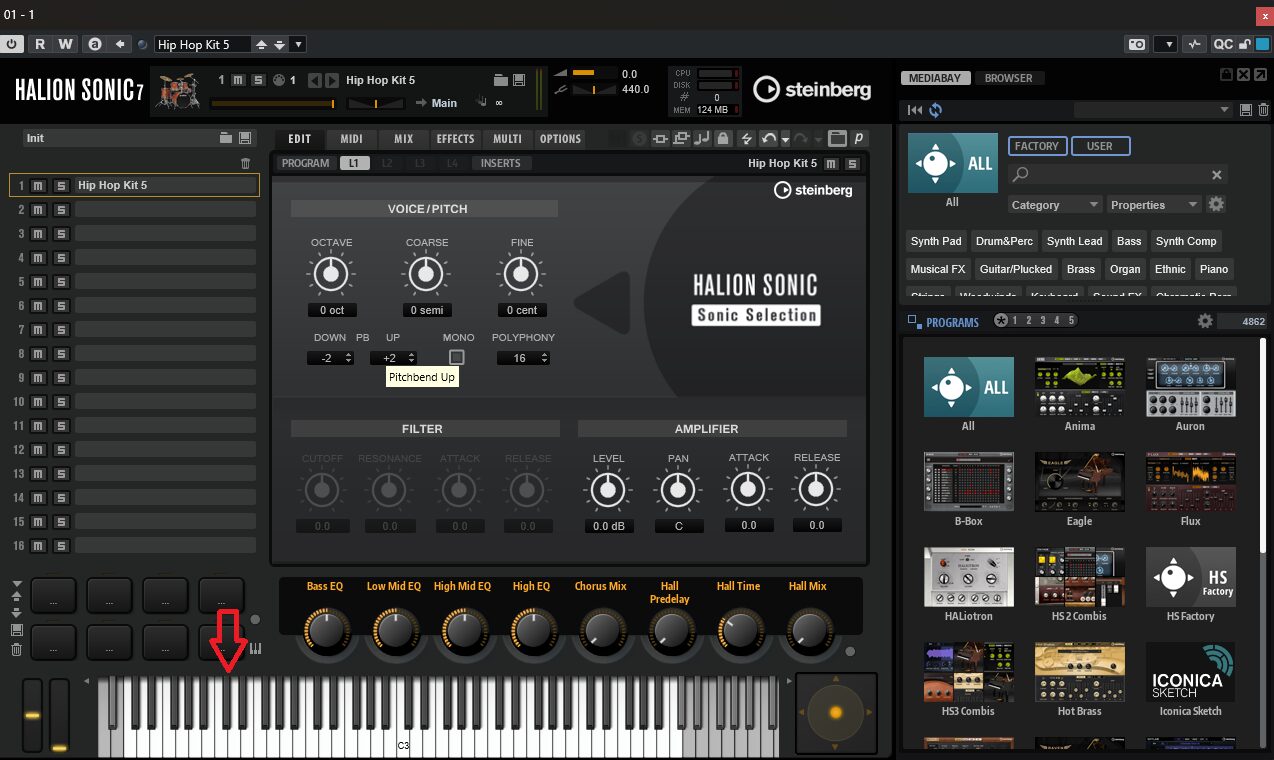Open the BROWSER tab
Screen dimensions: 1274x760
[x=1008, y=78]
